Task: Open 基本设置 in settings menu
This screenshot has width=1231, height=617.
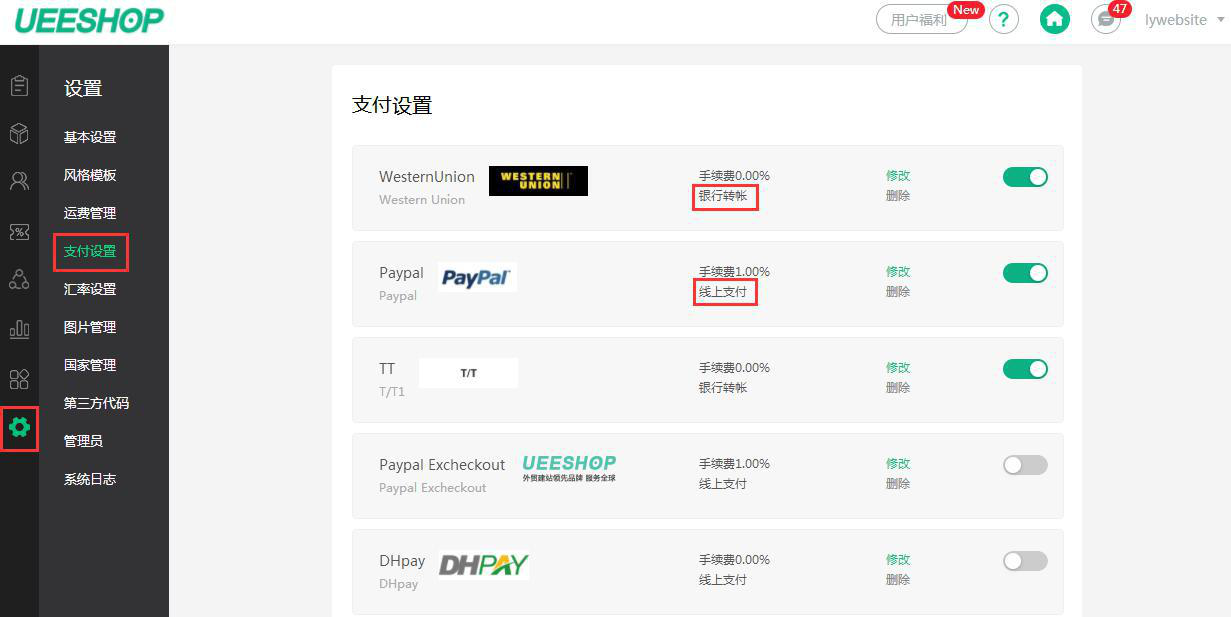Action: tap(90, 137)
